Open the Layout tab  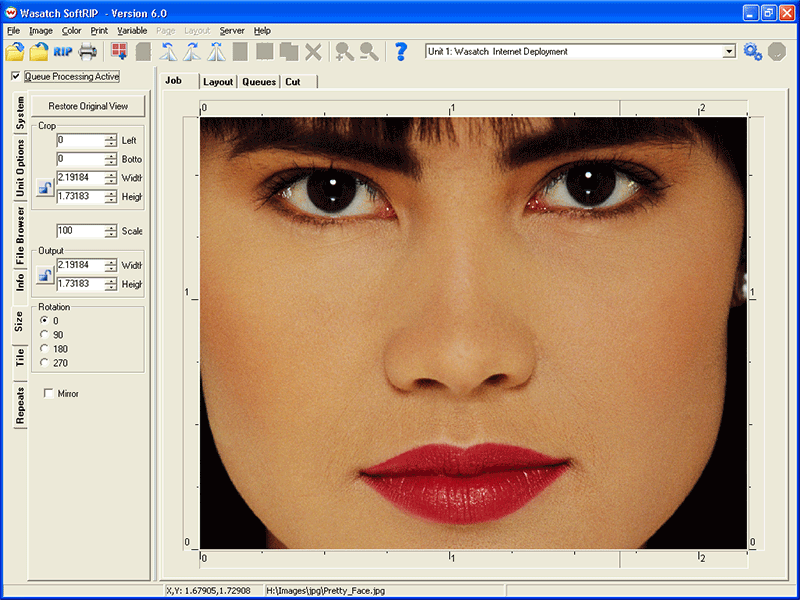217,82
